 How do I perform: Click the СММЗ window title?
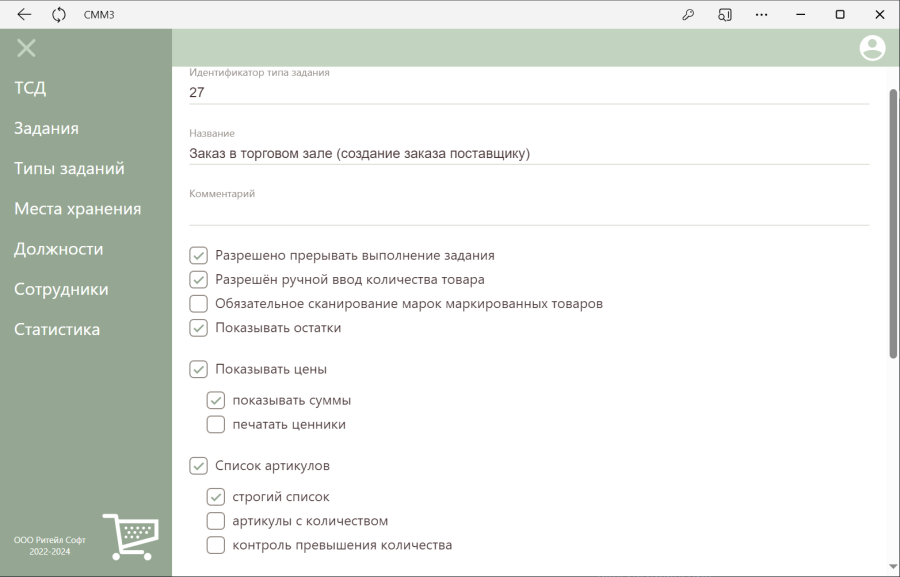(99, 15)
